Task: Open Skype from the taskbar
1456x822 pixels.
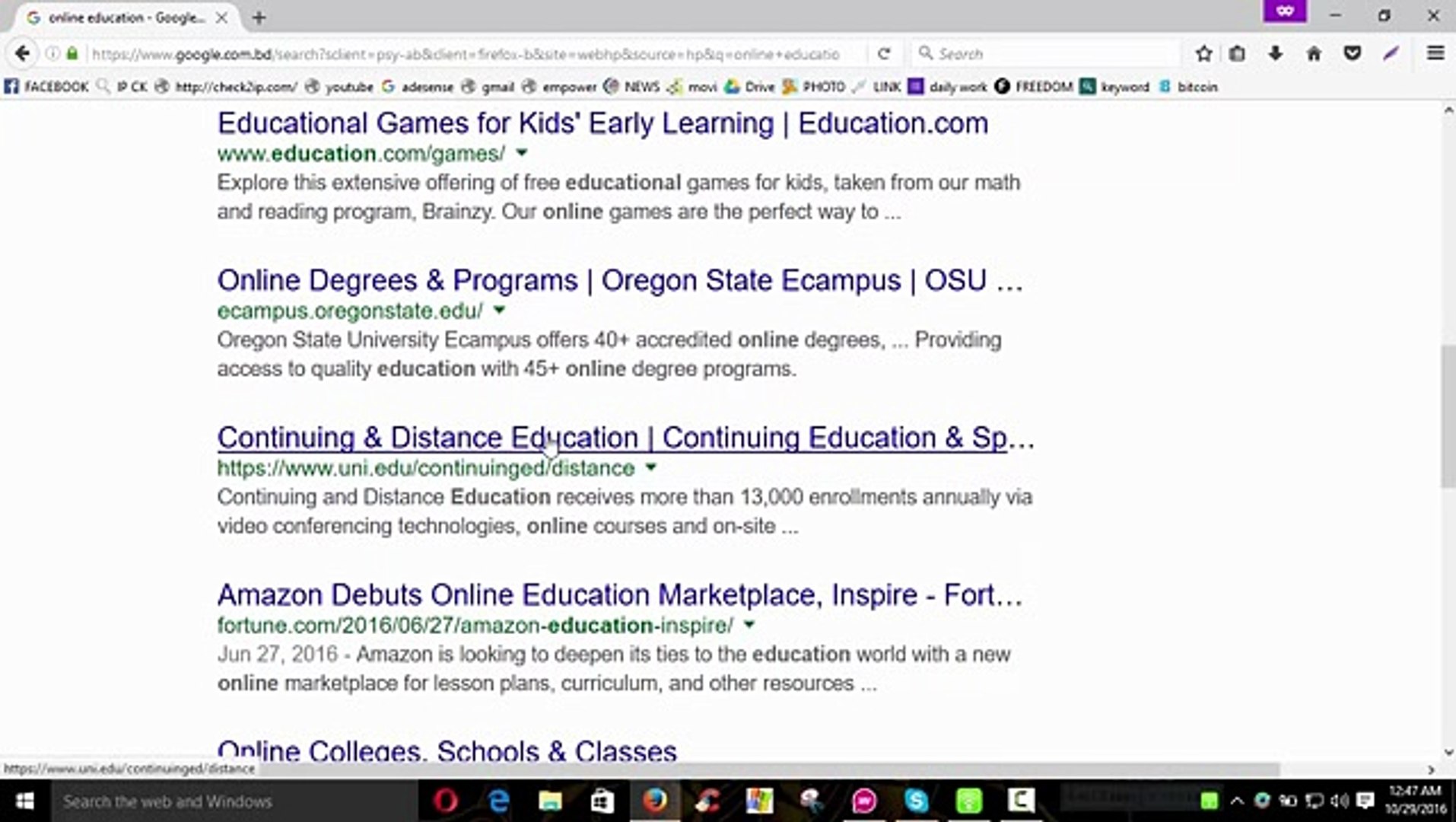Action: point(917,801)
